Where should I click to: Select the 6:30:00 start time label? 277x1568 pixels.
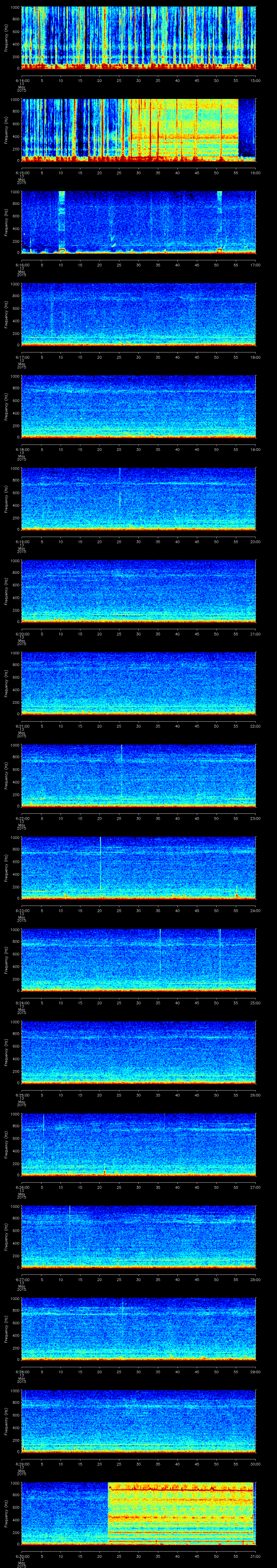[22, 1556]
